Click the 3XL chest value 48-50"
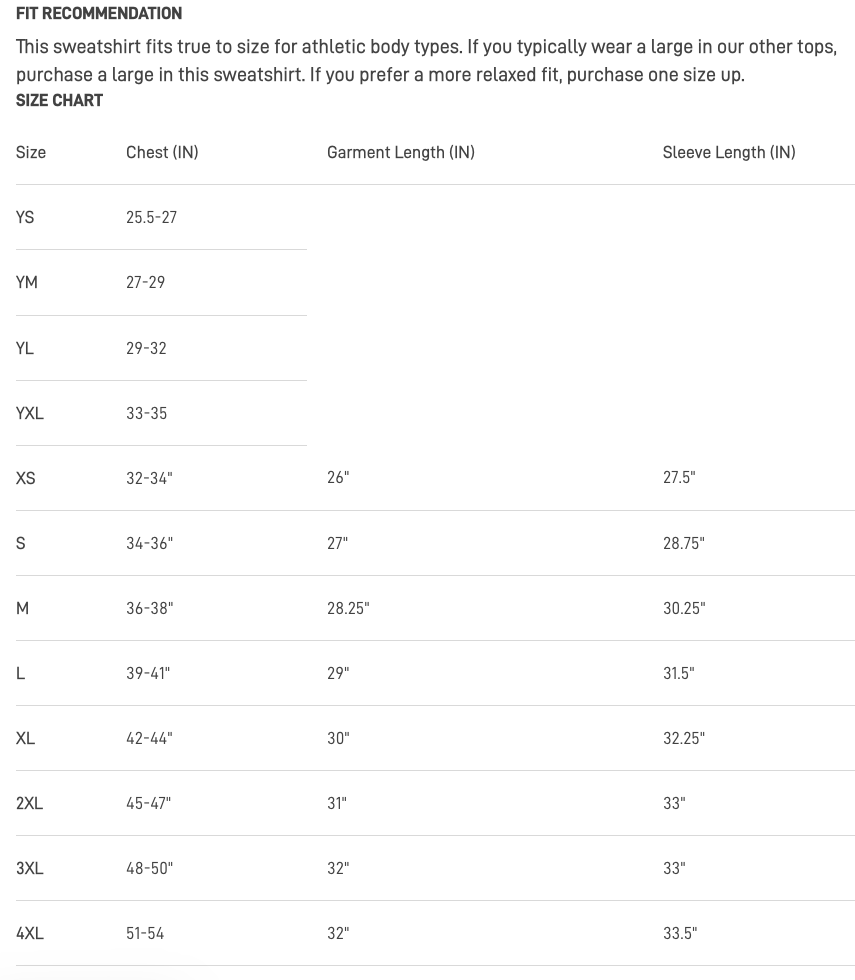The height and width of the screenshot is (980, 855). [149, 868]
